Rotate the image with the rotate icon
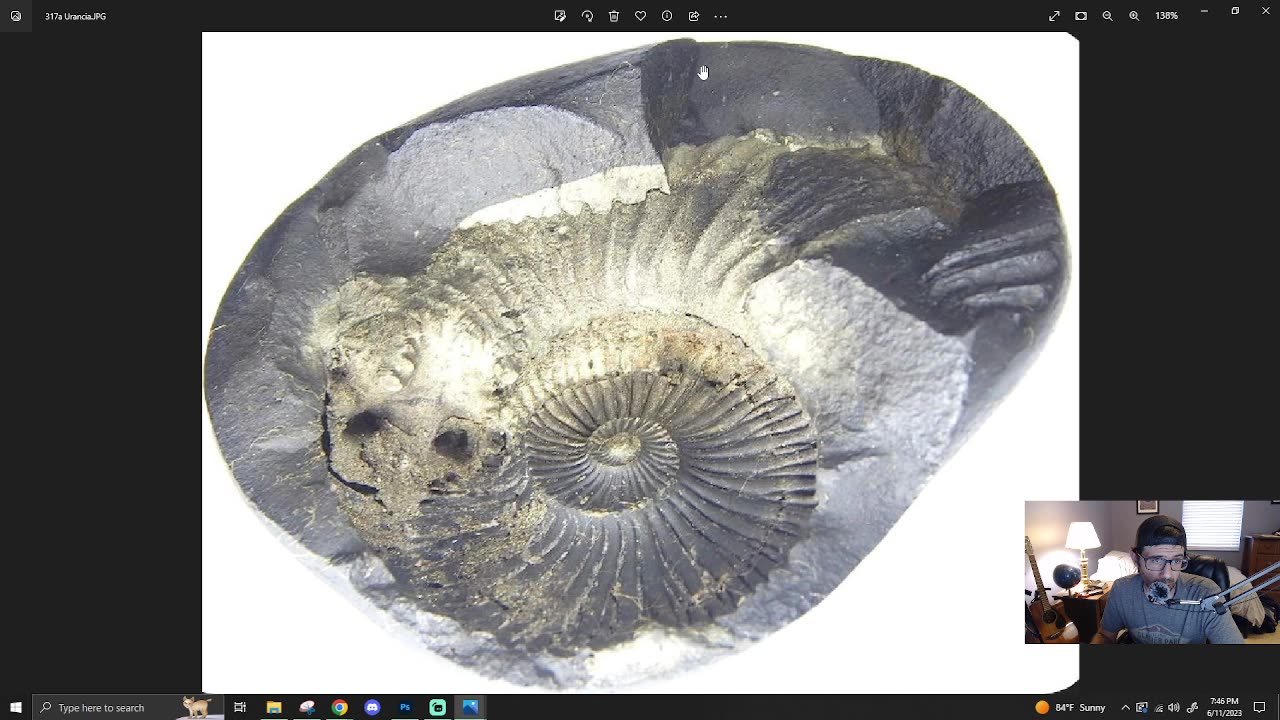 pos(587,16)
